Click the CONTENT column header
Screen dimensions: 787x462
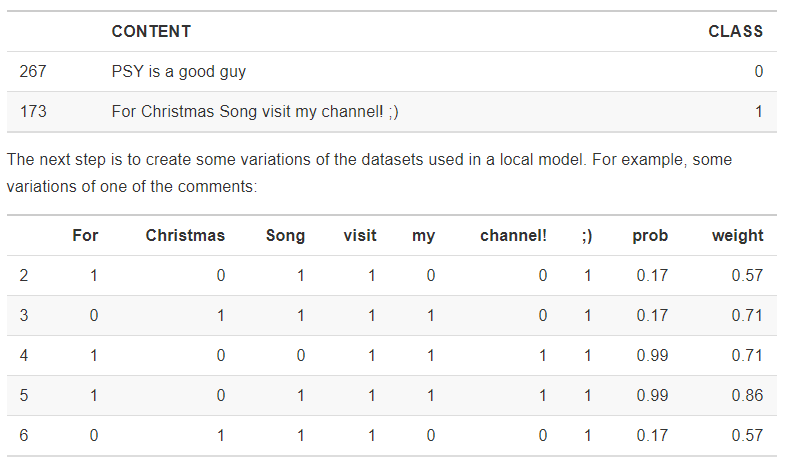pos(151,31)
